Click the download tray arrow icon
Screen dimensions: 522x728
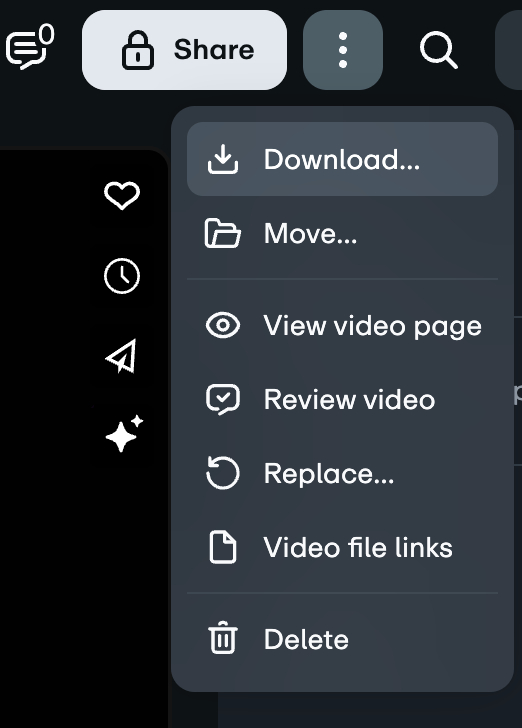[223, 159]
